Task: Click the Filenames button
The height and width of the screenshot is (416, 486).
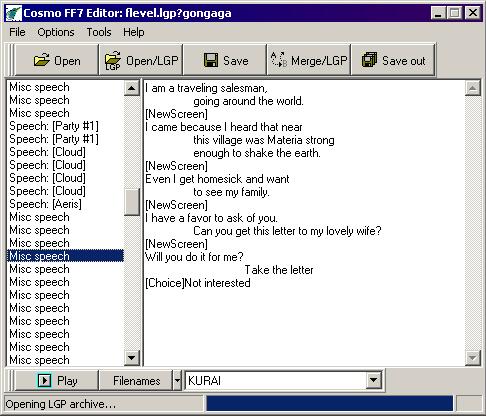Action: pyautogui.click(x=137, y=380)
